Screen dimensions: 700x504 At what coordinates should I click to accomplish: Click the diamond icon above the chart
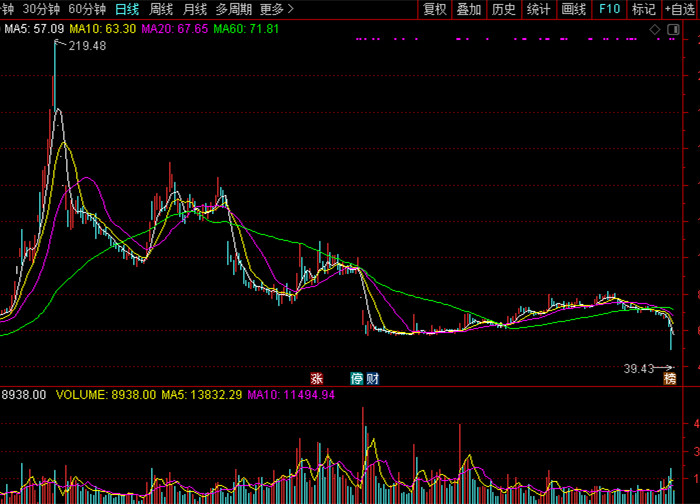pos(654,29)
